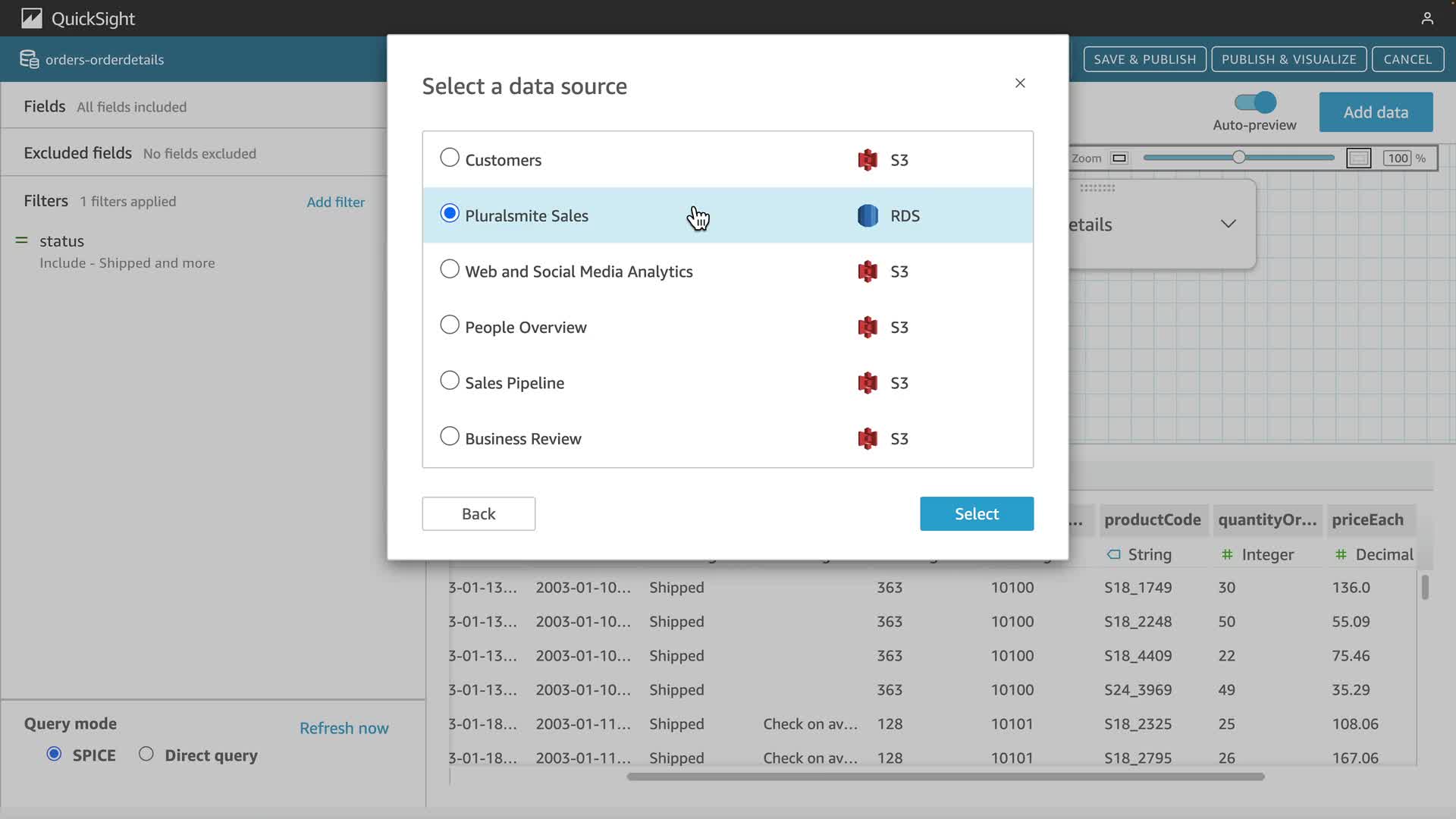Click Refresh now link
This screenshot has width=1456, height=819.
[x=344, y=728]
